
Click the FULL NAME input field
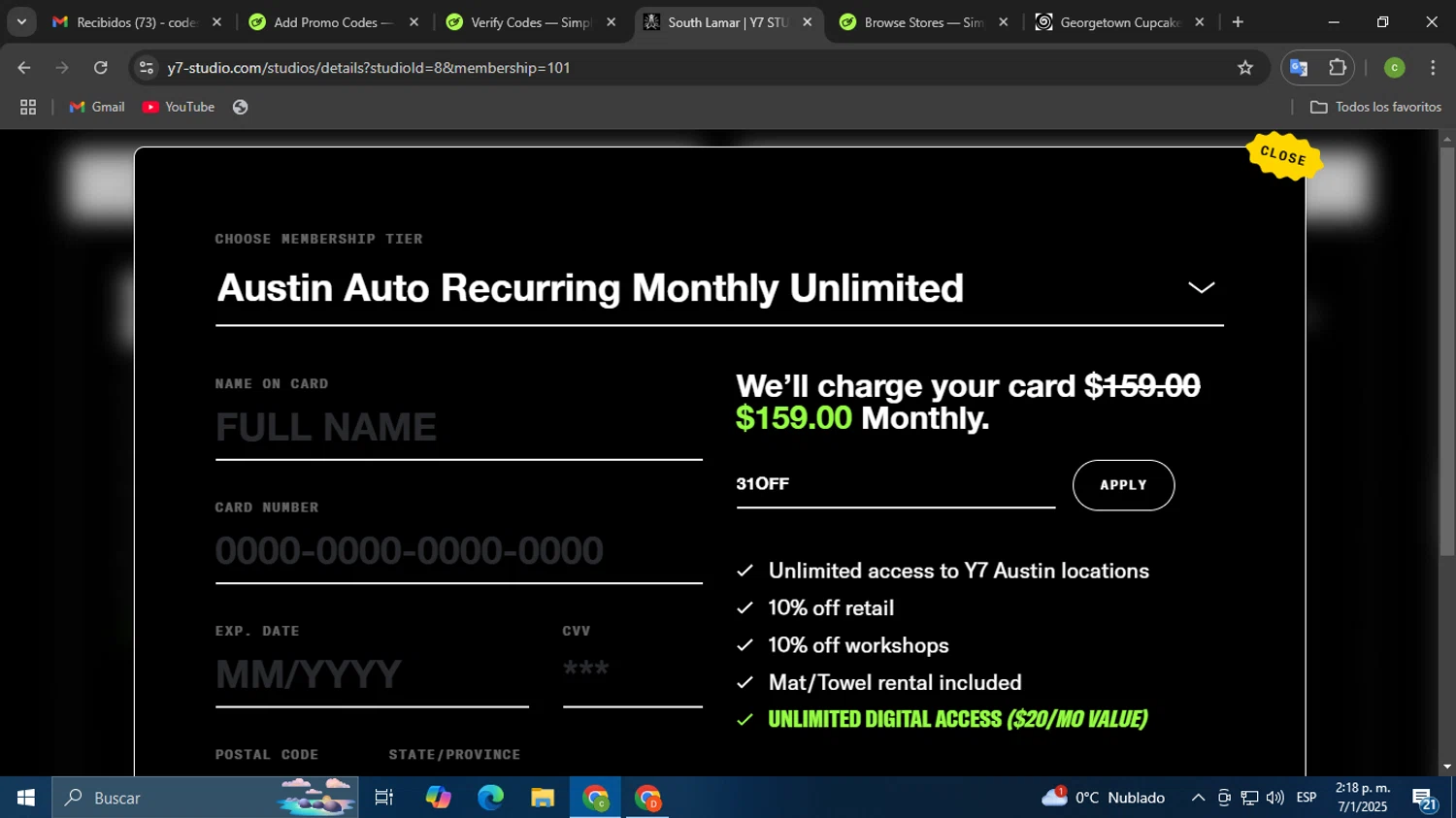pos(458,428)
